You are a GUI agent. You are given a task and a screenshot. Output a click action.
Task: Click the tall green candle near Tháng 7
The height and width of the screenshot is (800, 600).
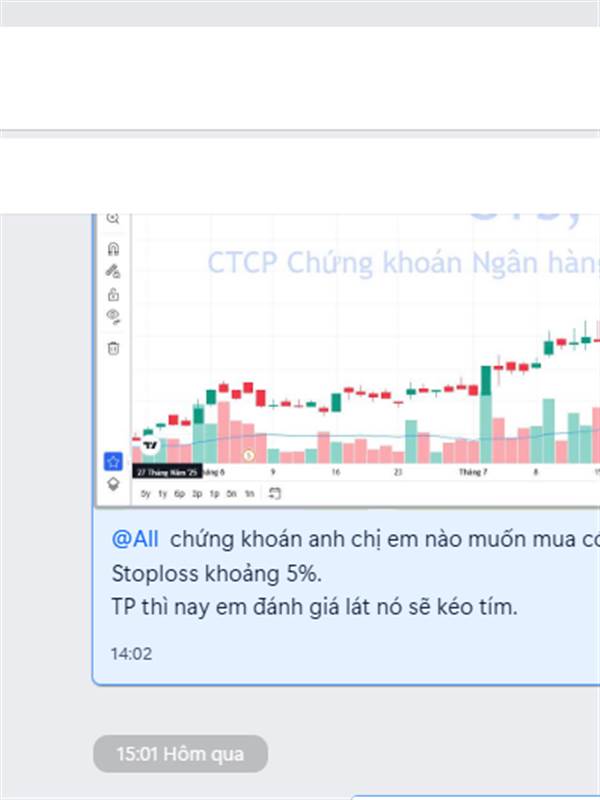pyautogui.click(x=486, y=381)
